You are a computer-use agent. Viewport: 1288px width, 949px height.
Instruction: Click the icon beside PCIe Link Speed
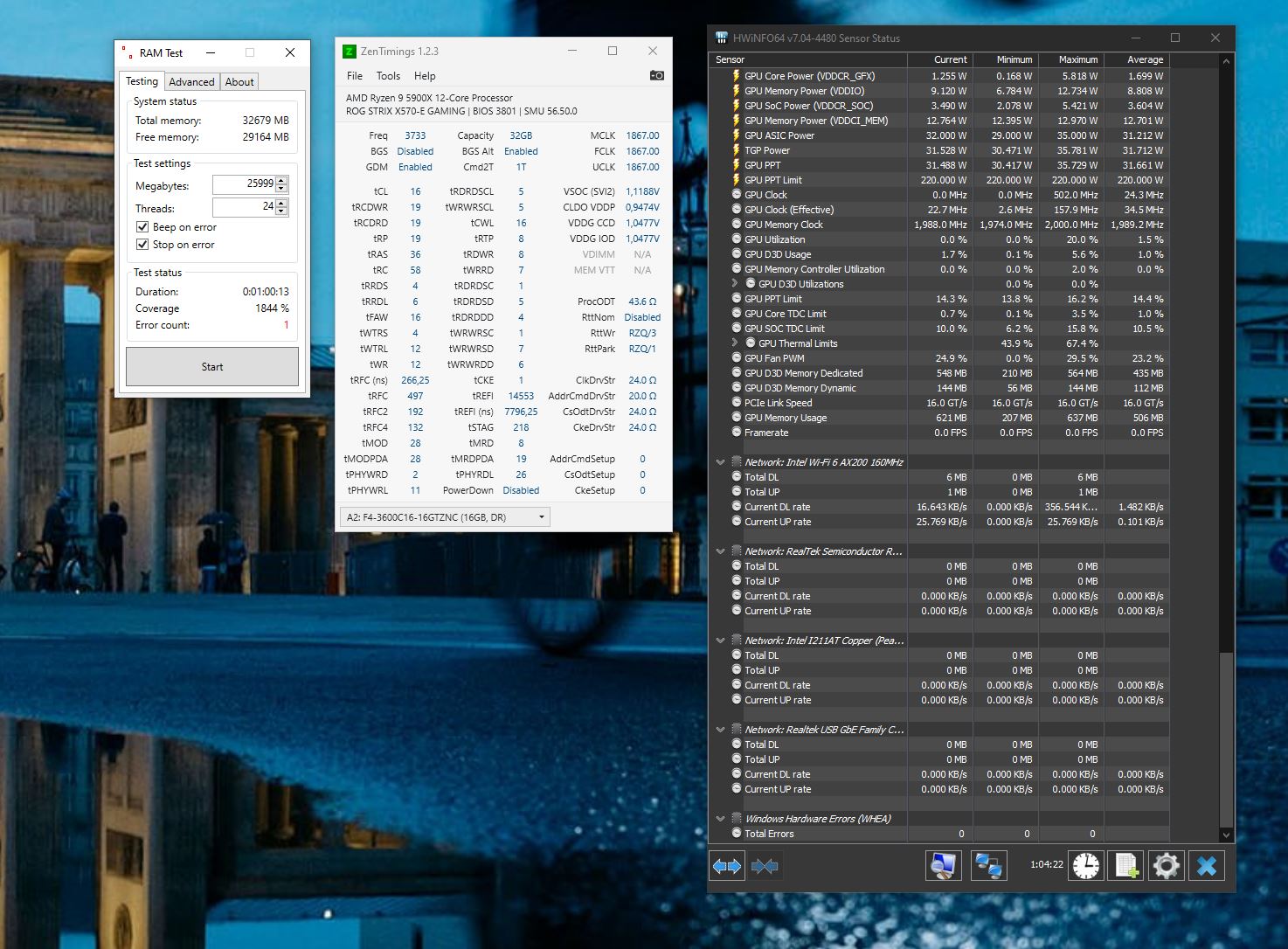[737, 403]
